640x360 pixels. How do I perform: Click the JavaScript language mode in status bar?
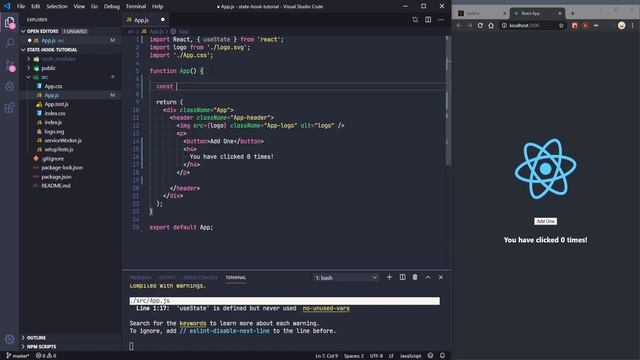click(410, 356)
